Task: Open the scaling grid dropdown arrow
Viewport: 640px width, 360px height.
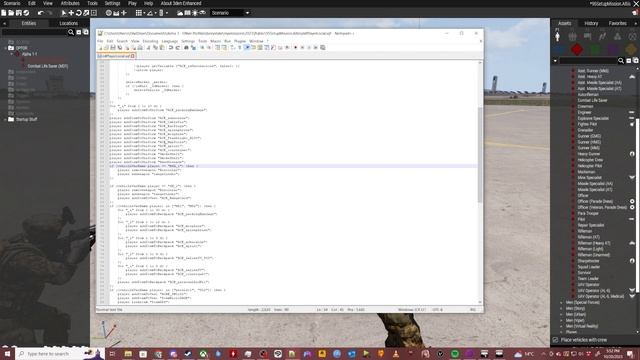Action: point(167,13)
